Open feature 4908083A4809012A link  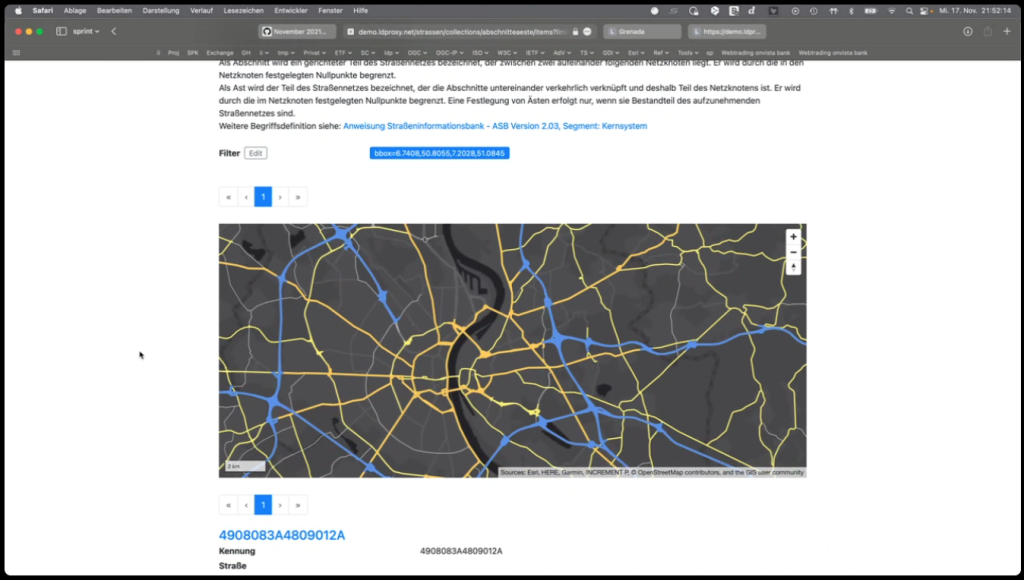coord(282,535)
